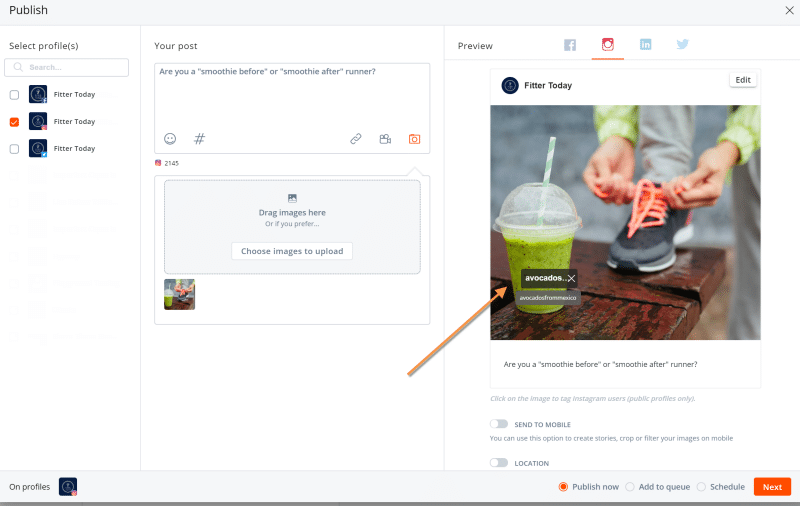Viewport: 800px width, 506px height.
Task: Click the hashtag icon in the post editor
Action: coord(199,139)
